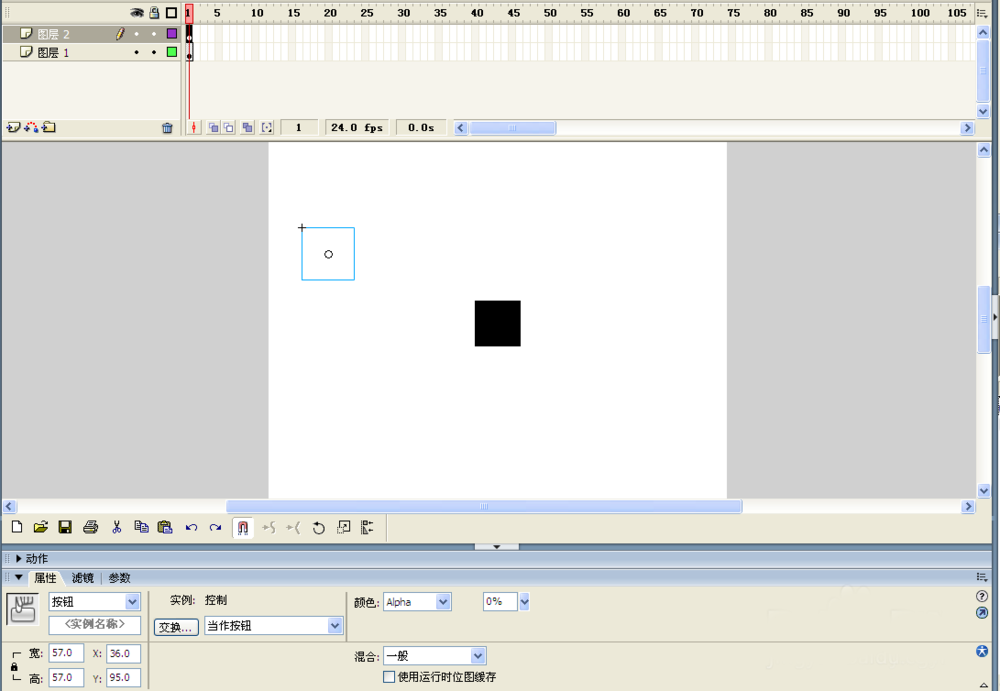Click the 0.0s elapsed time field

[421, 128]
